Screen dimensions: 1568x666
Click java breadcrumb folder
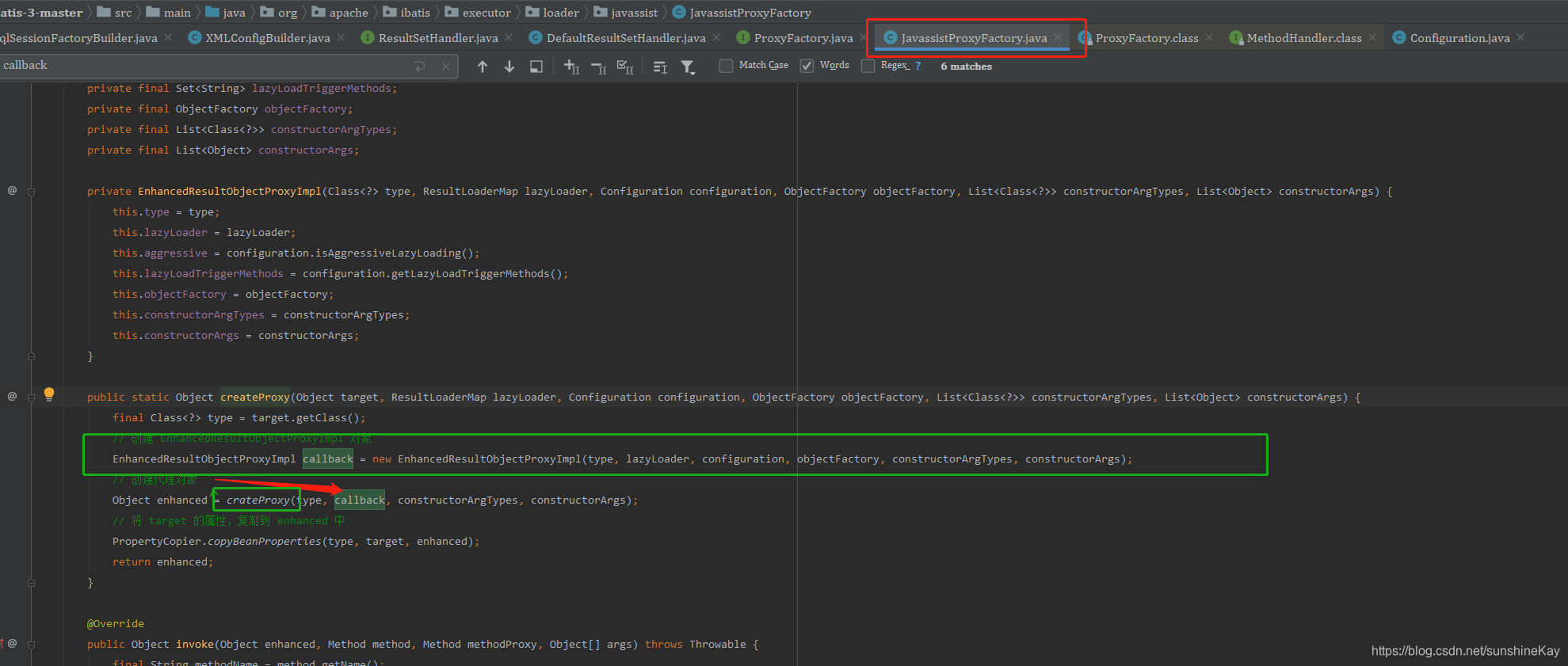(x=225, y=13)
